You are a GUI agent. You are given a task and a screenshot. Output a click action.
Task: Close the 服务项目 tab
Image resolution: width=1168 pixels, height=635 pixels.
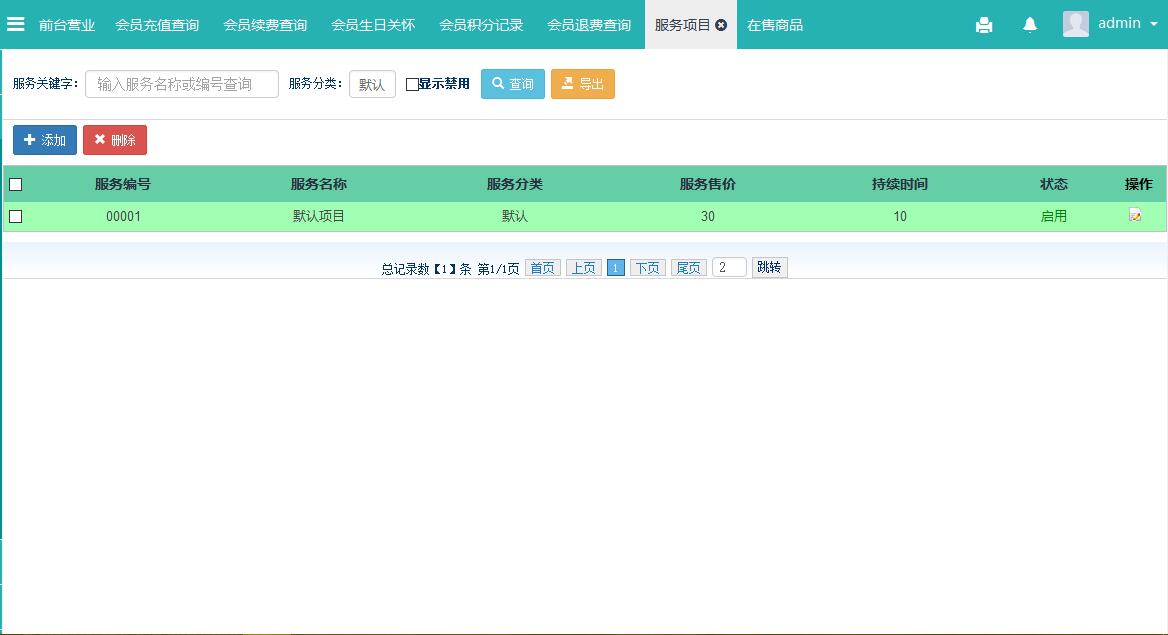(x=721, y=25)
